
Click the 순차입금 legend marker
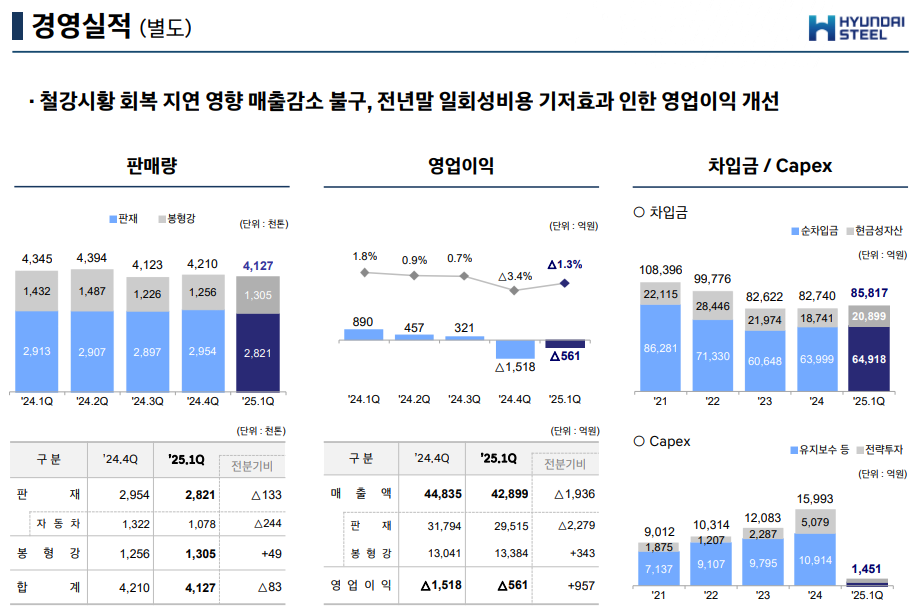794,231
